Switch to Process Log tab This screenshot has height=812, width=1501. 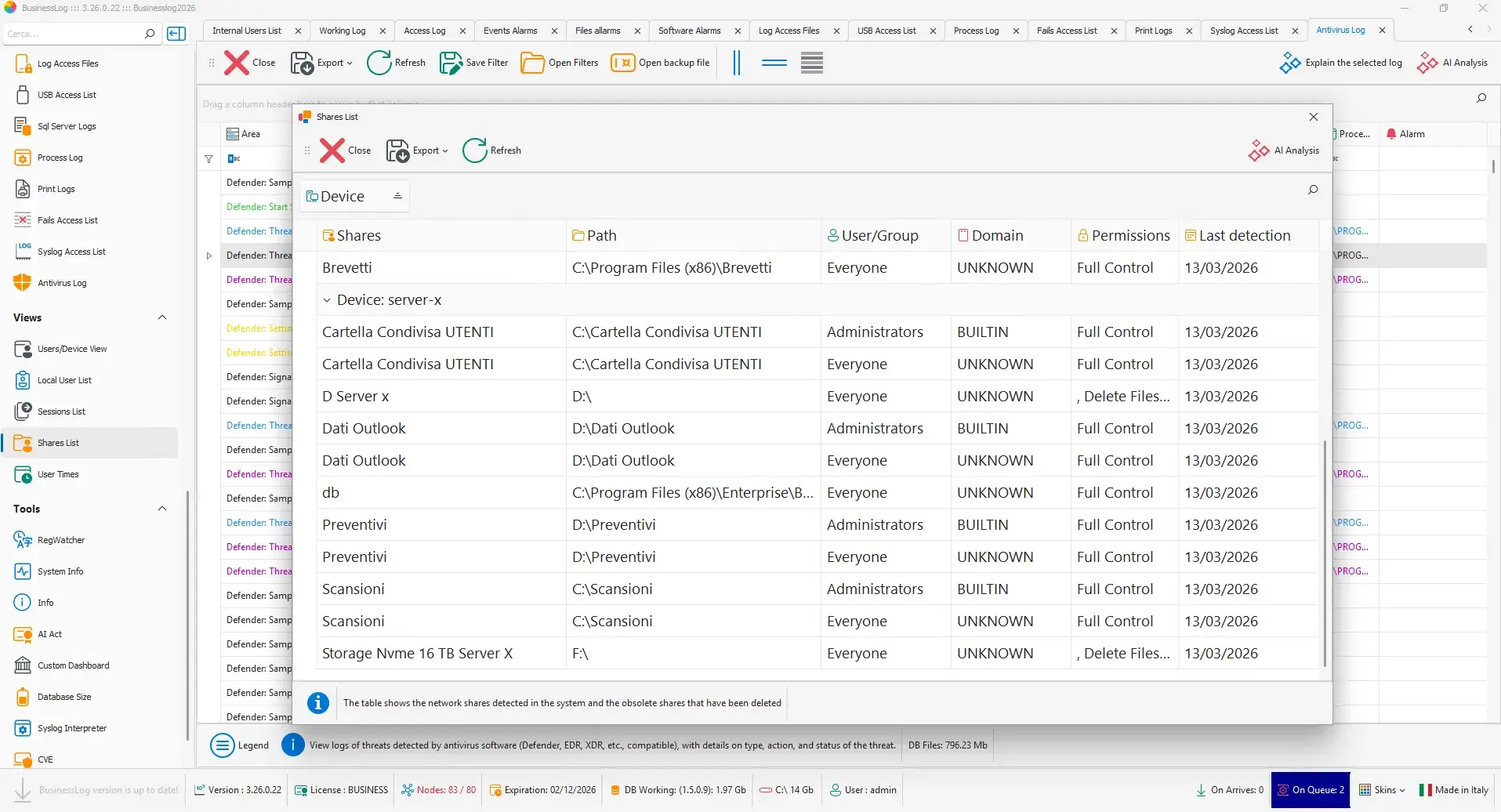click(x=976, y=31)
